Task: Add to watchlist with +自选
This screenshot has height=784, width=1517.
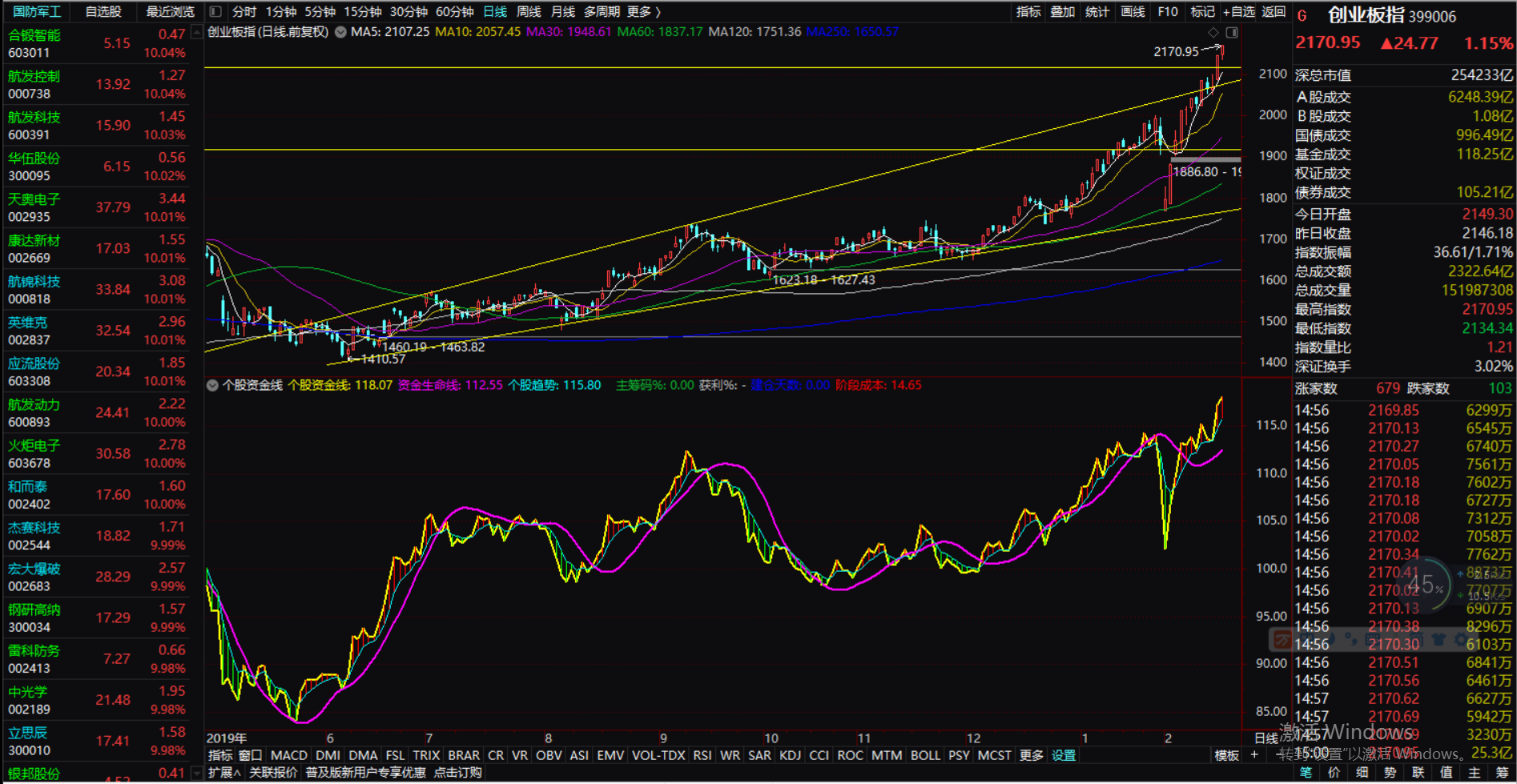Action: [1239, 11]
